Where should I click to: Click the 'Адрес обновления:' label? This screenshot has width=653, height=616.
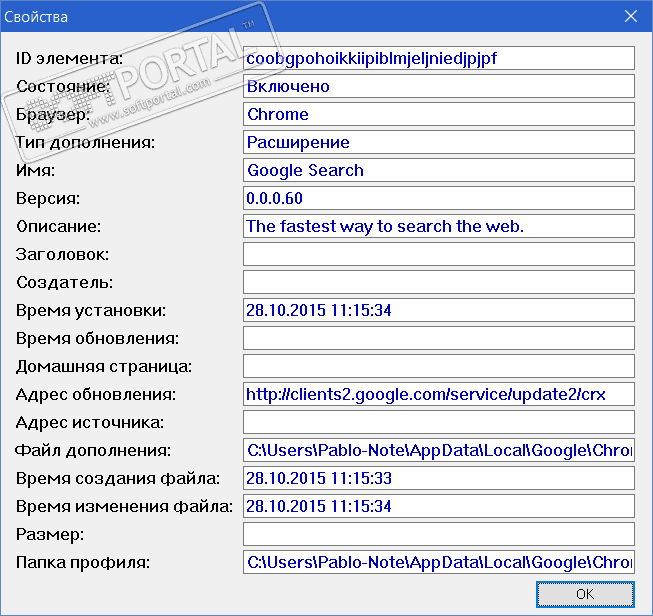pyautogui.click(x=96, y=394)
